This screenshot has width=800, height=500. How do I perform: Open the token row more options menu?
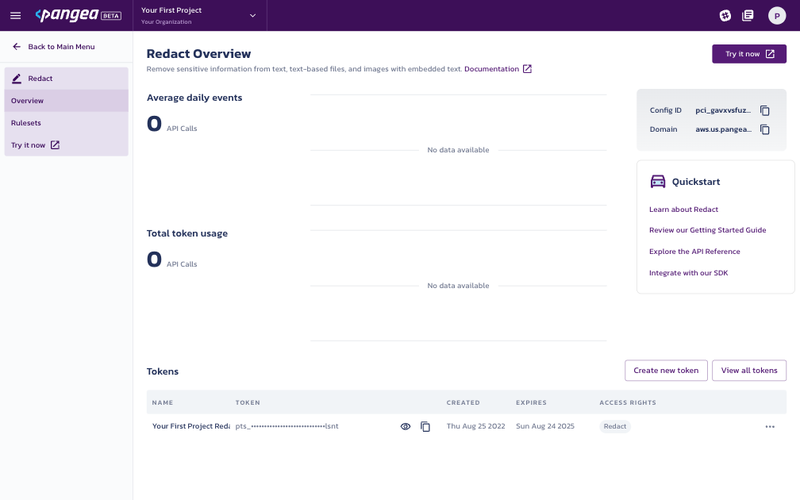coord(770,427)
